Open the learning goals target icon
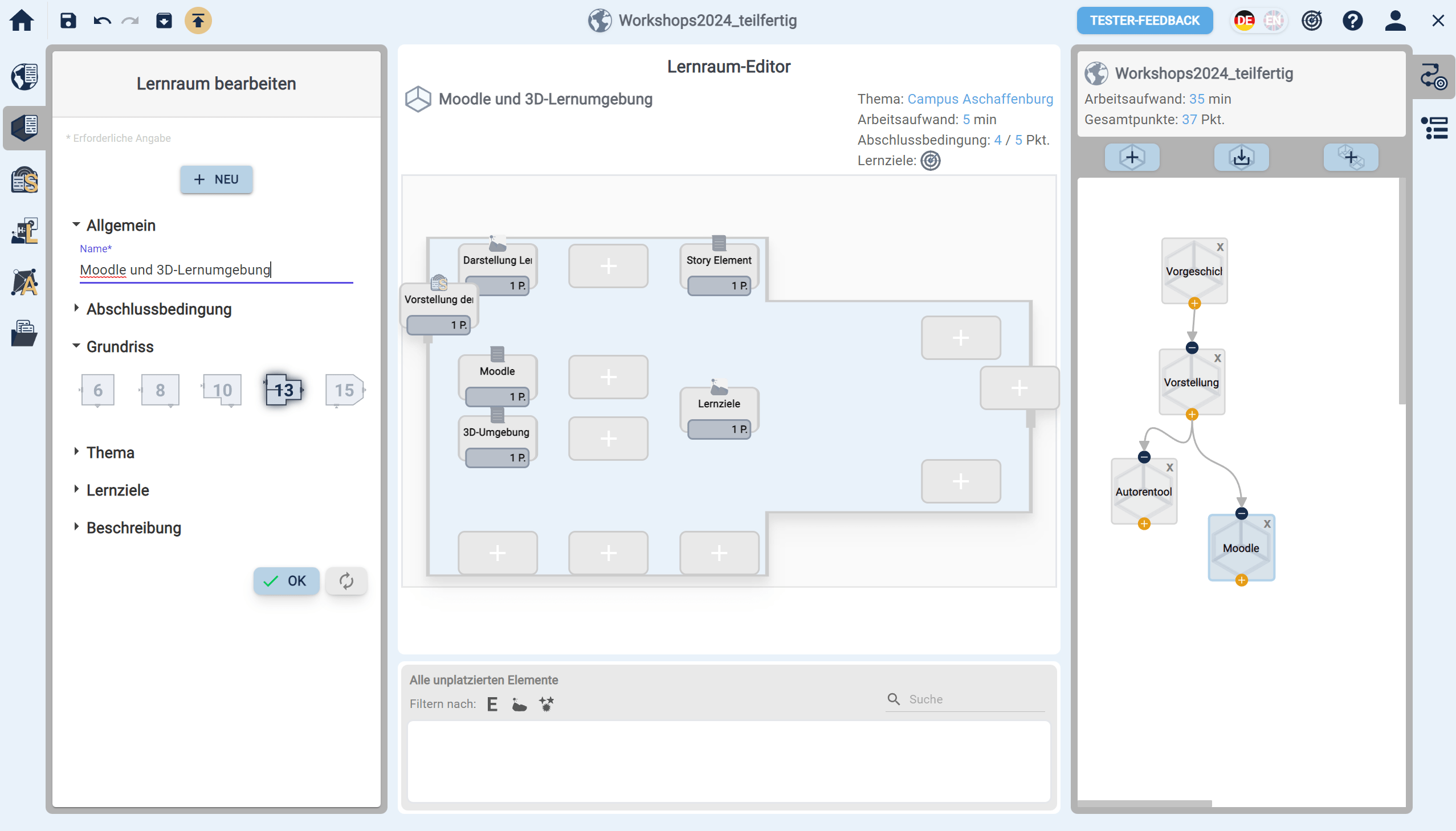1456x831 pixels. [x=1312, y=21]
